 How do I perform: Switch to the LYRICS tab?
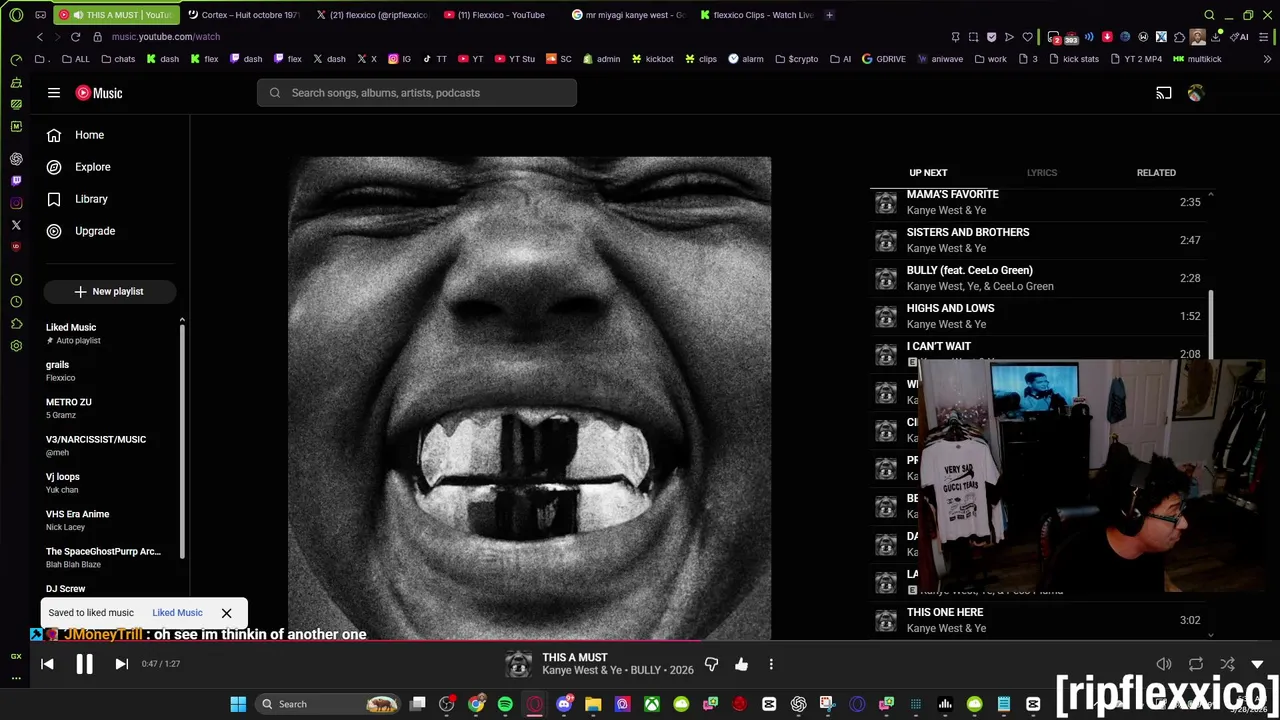pyautogui.click(x=1041, y=173)
